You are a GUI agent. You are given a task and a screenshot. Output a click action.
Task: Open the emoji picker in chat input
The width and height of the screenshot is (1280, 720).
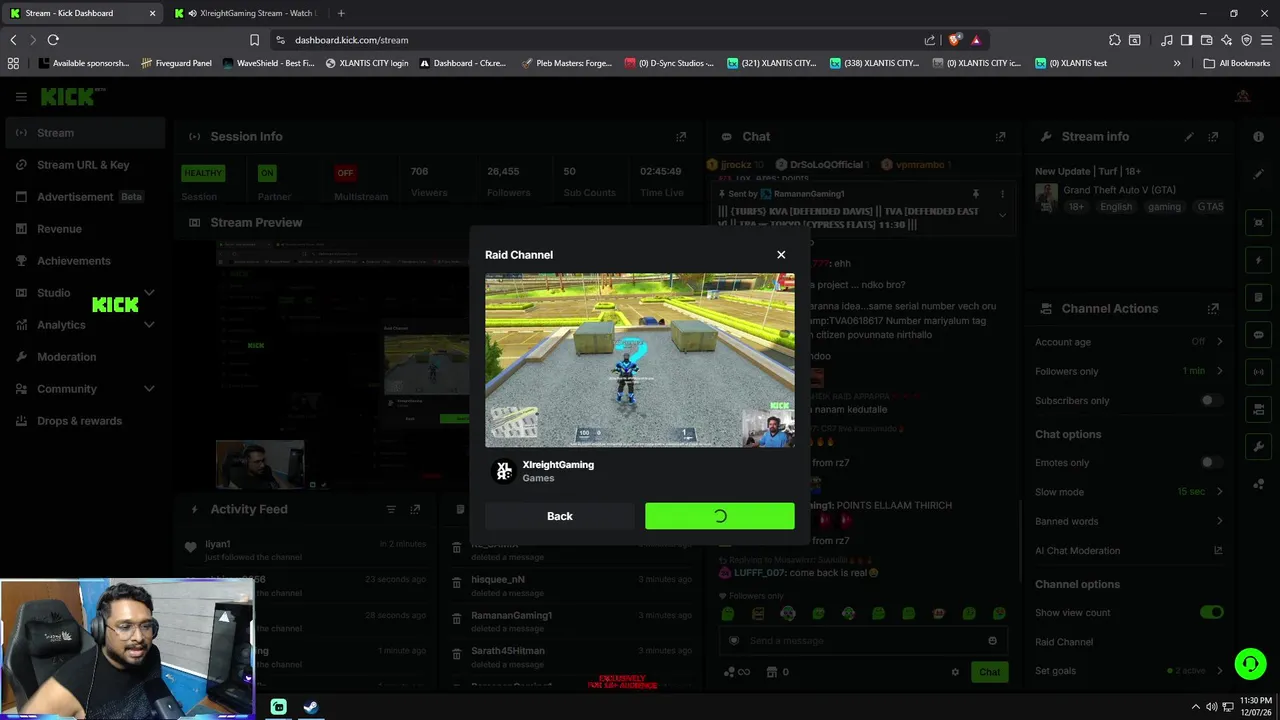tap(992, 641)
